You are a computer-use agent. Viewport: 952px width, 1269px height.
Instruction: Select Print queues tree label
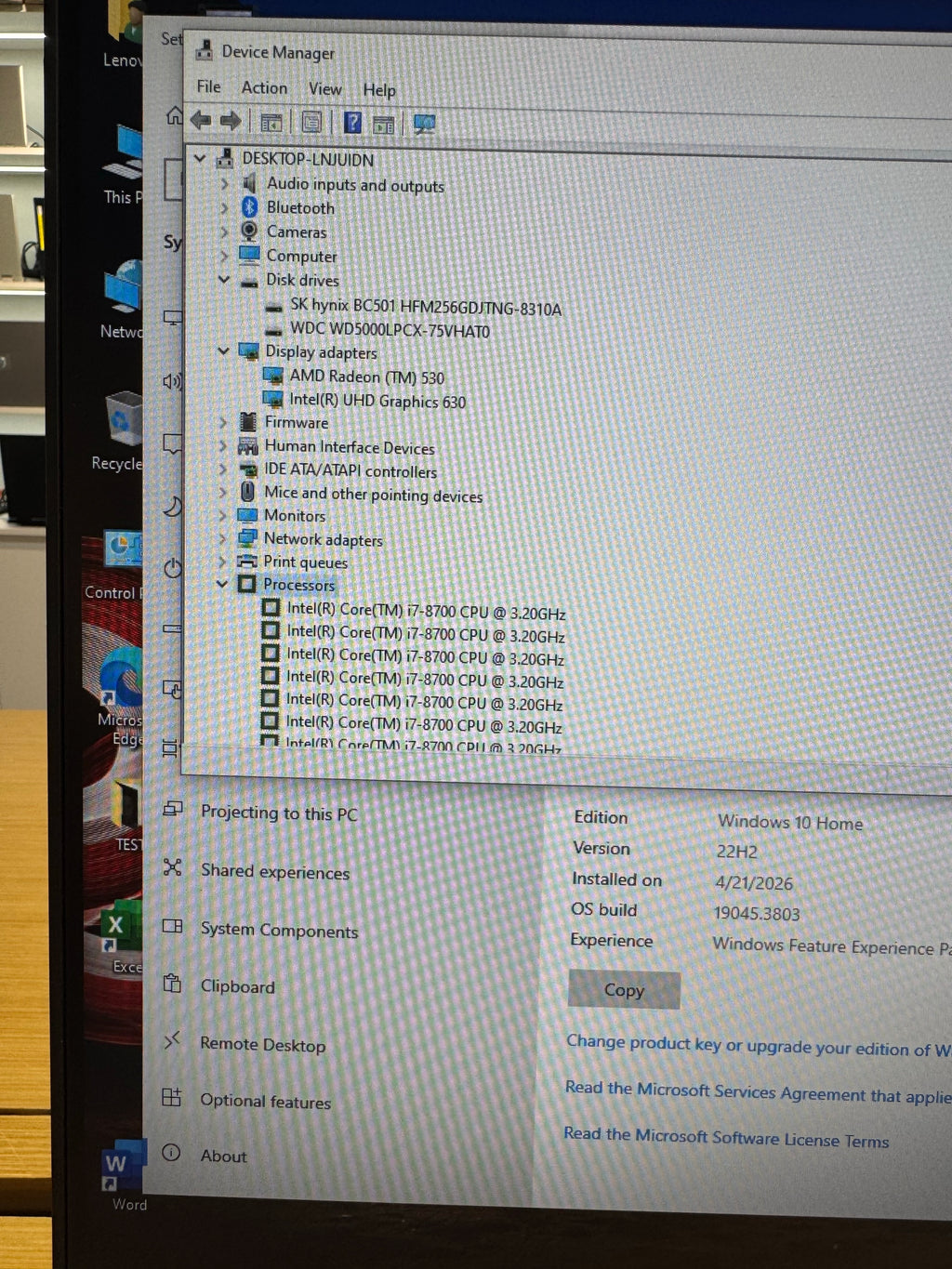click(x=305, y=562)
